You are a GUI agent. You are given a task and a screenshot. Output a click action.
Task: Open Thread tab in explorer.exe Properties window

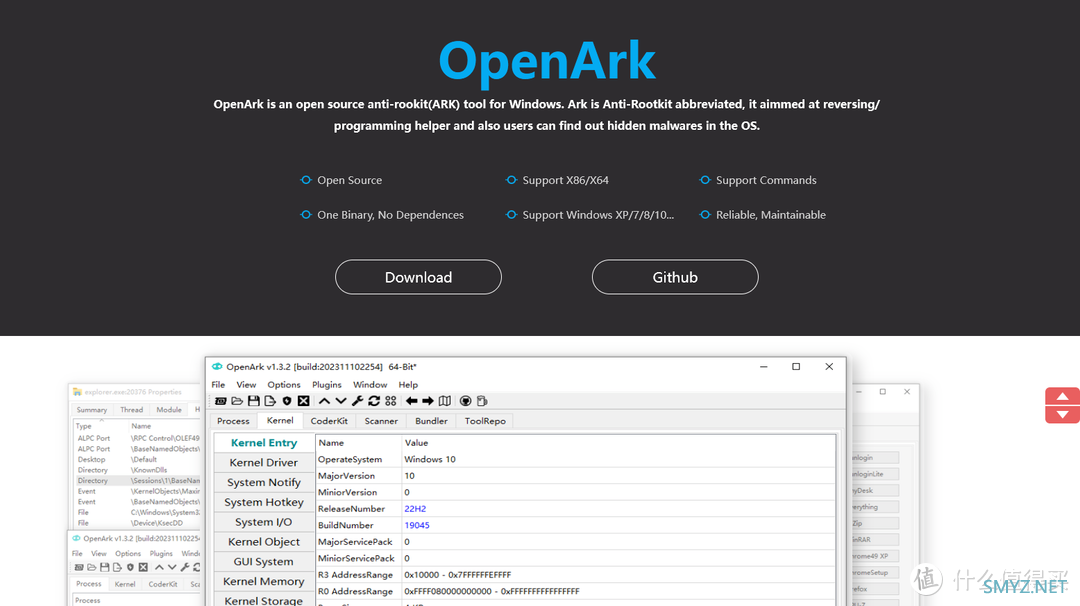click(x=132, y=410)
